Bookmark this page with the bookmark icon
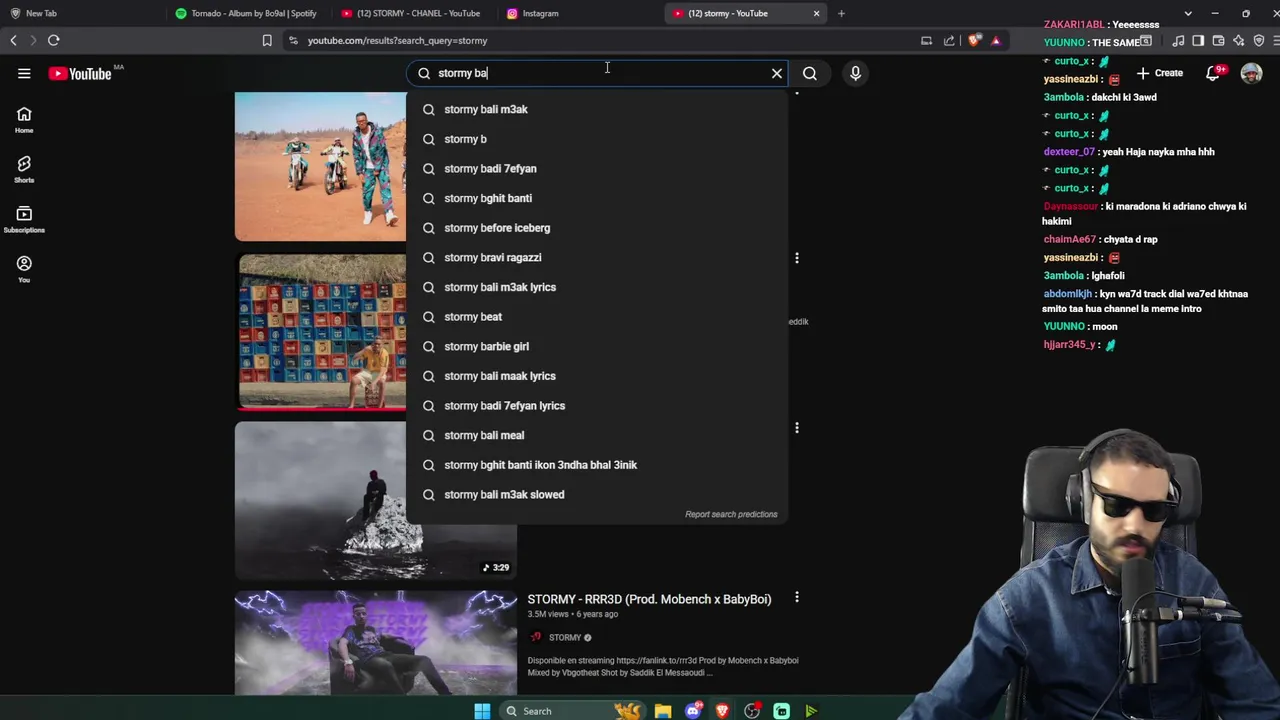Screen dimensions: 1280x720 (x=267, y=40)
